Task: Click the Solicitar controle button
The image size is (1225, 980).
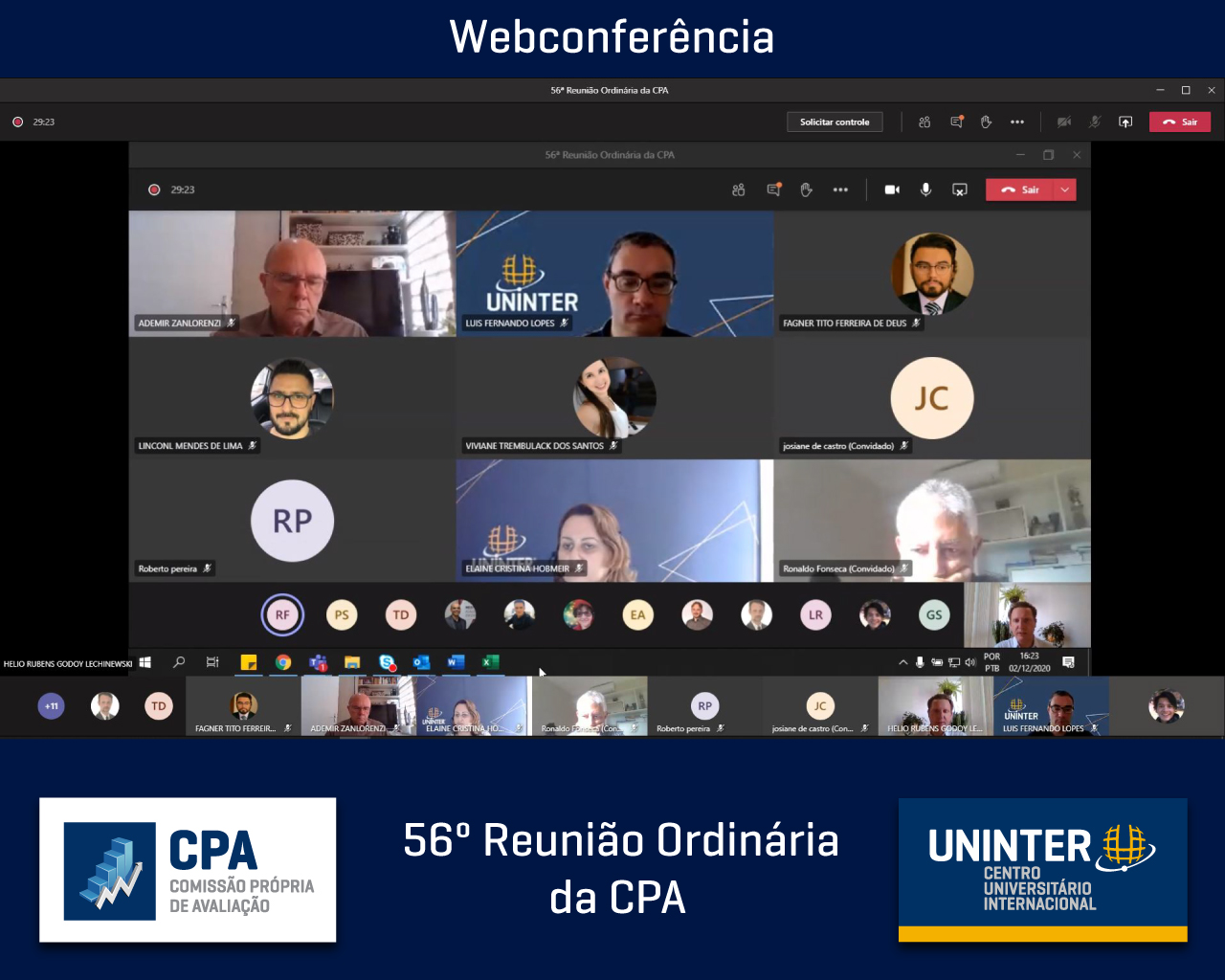Action: (835, 122)
